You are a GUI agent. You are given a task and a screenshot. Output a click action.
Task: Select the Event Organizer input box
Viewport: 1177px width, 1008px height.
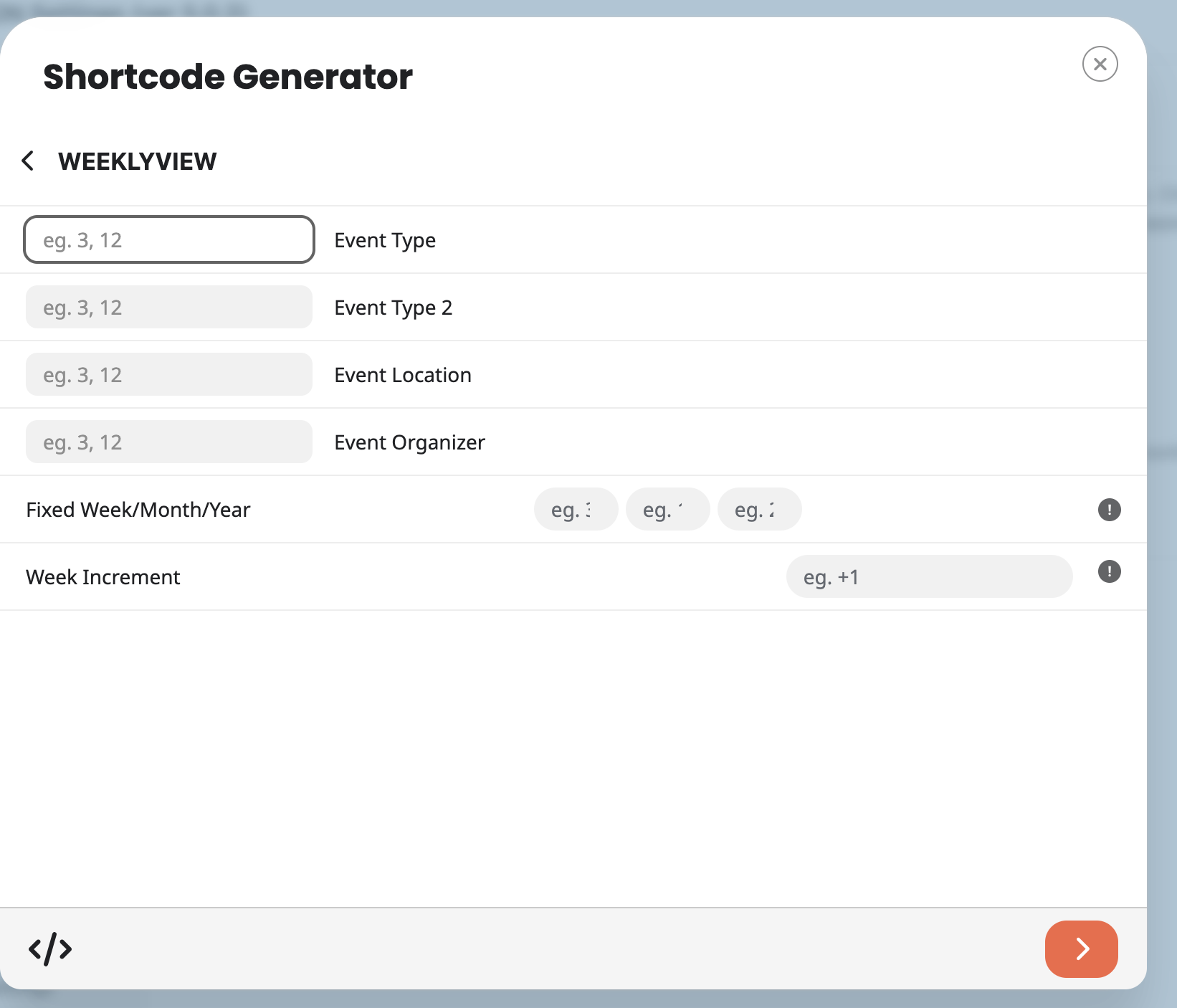tap(169, 442)
